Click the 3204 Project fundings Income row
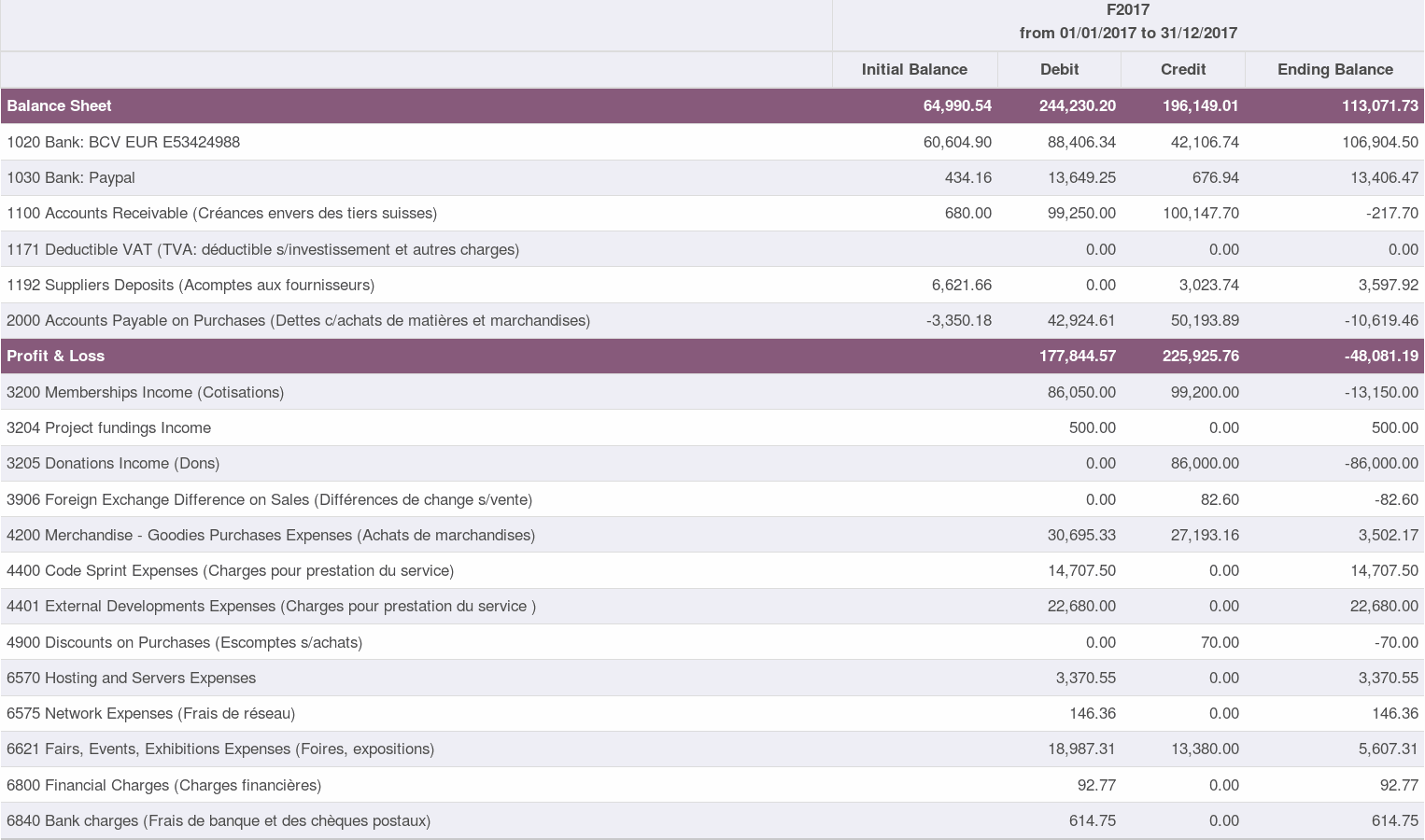 pos(108,427)
